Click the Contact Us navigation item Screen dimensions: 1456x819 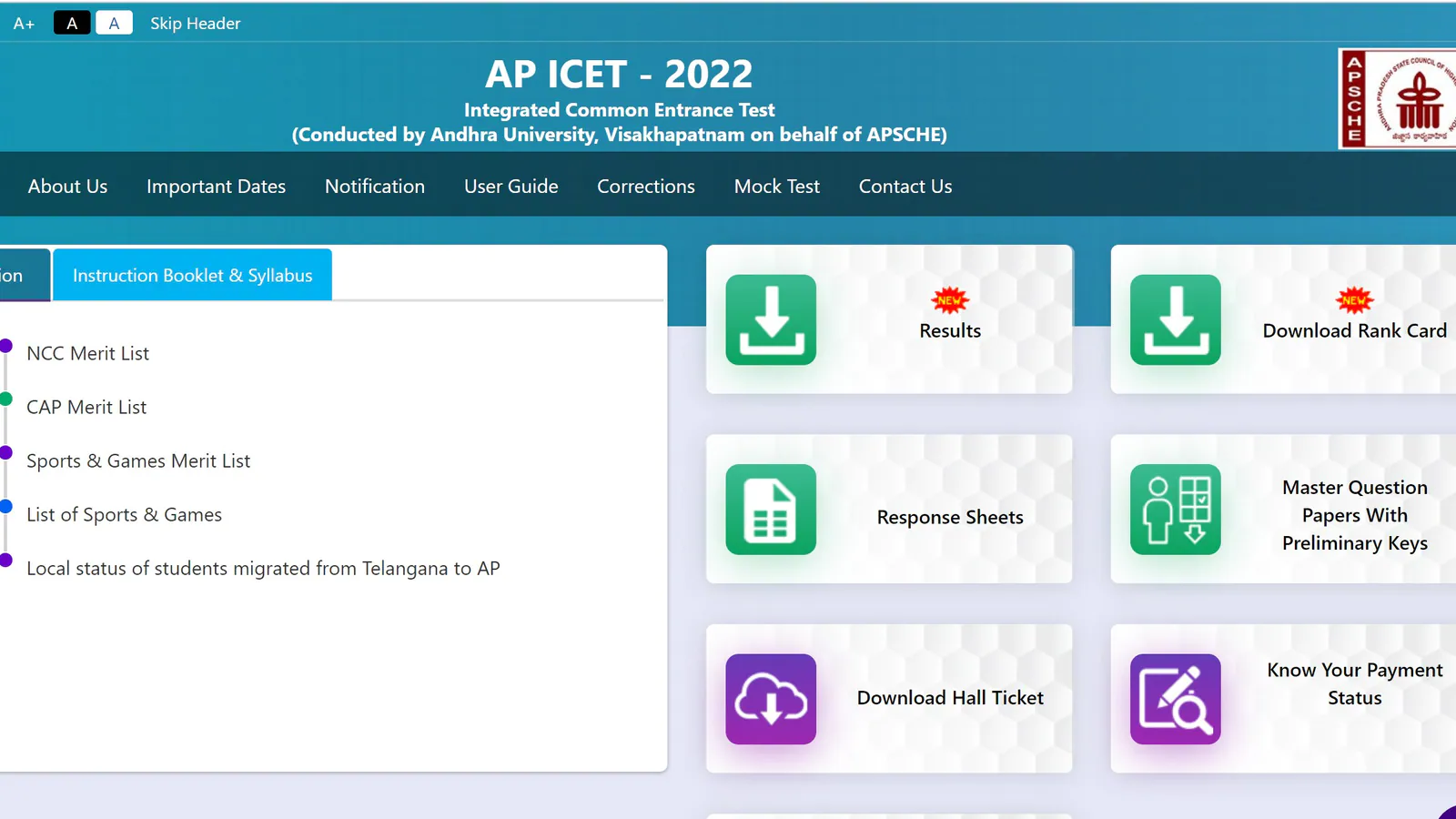(x=905, y=187)
